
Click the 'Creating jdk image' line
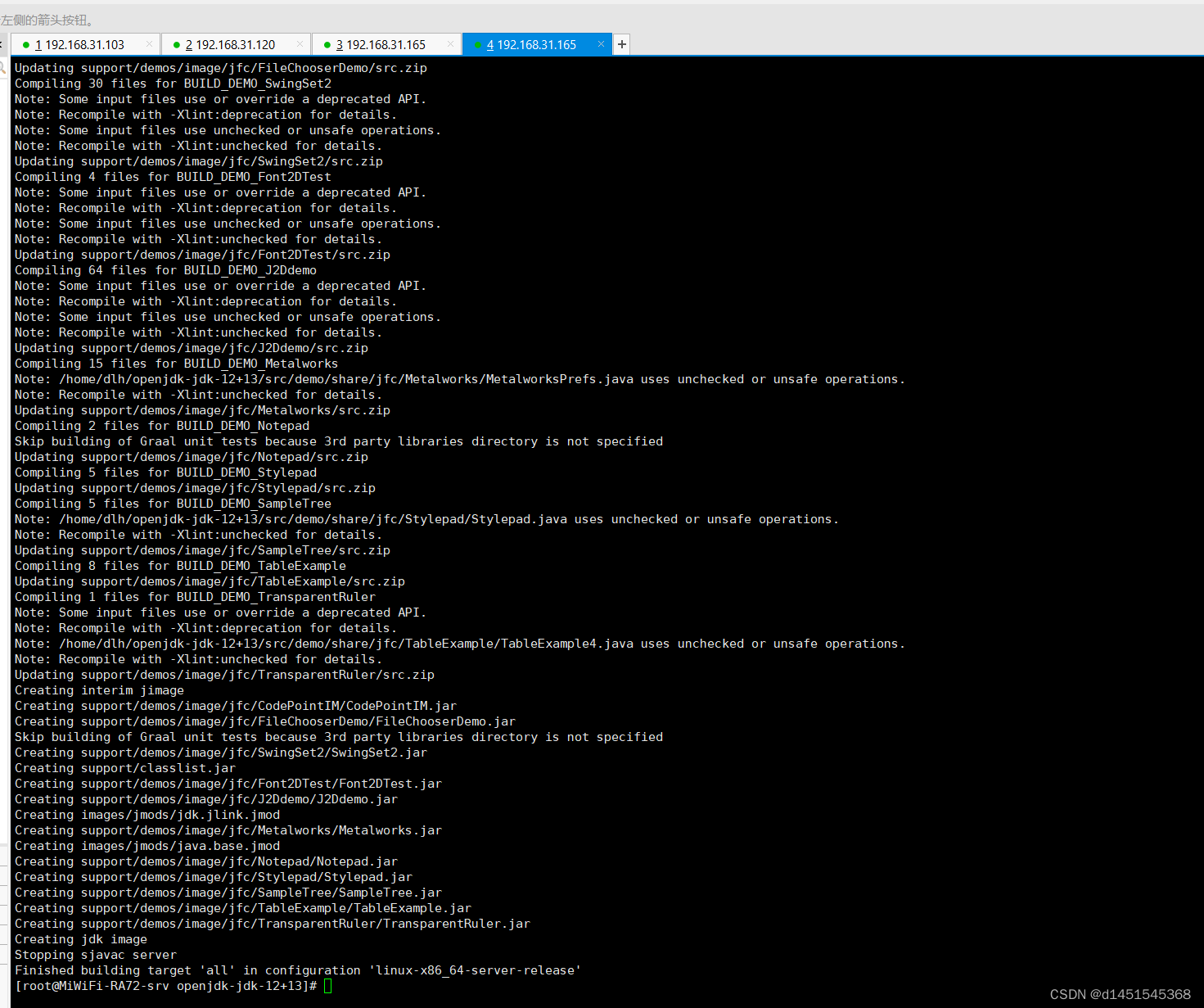tap(81, 939)
